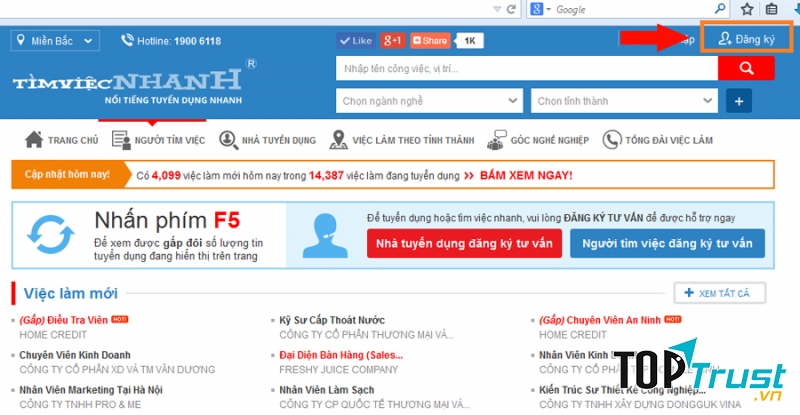
Task: Expand the Chọn ngành nghề dropdown
Action: (429, 101)
